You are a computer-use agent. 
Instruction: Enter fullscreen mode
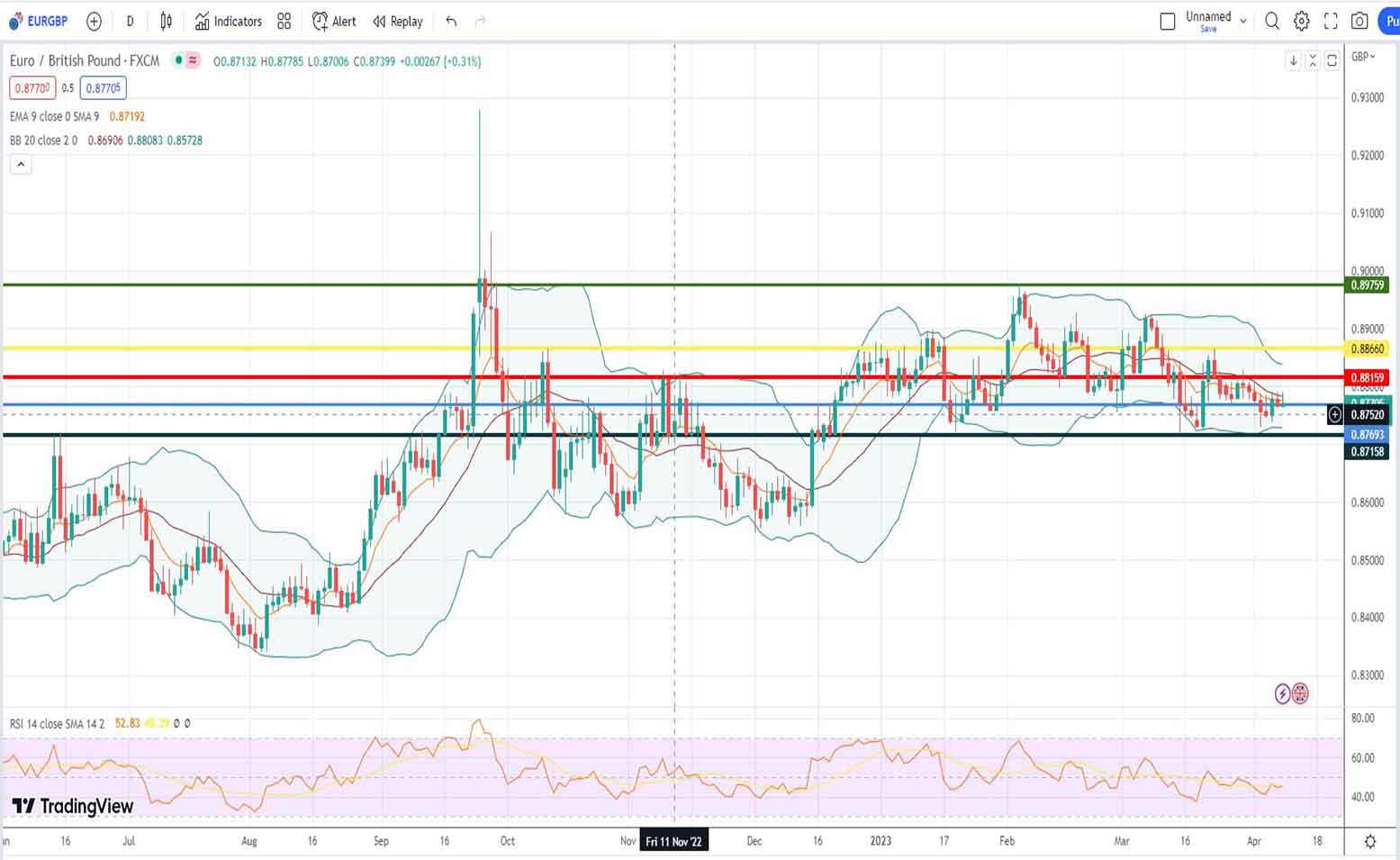coord(1331,21)
